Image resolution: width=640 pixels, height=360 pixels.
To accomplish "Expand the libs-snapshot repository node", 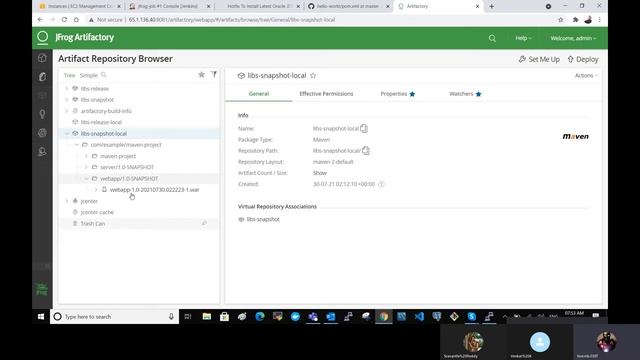I will 67,100.
